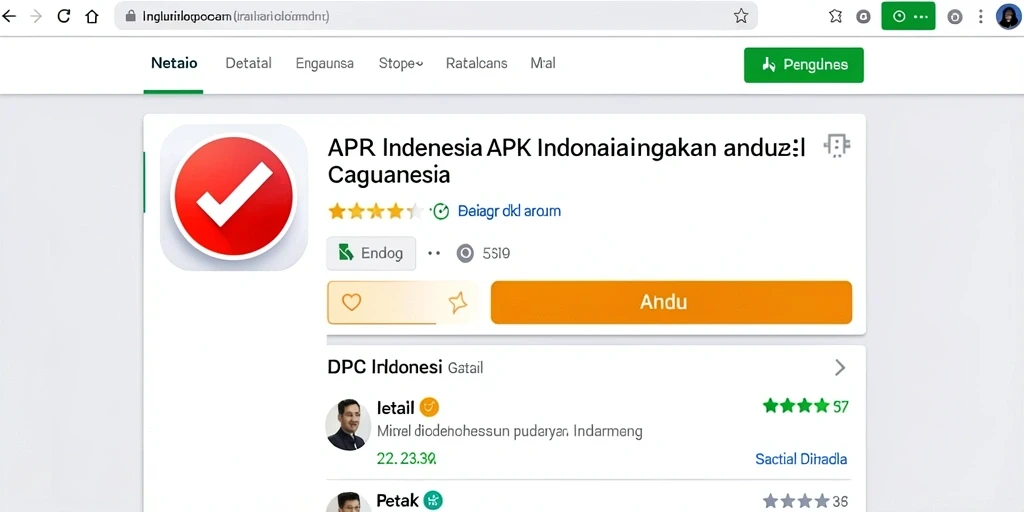Click the green star rating with 57

click(x=805, y=406)
